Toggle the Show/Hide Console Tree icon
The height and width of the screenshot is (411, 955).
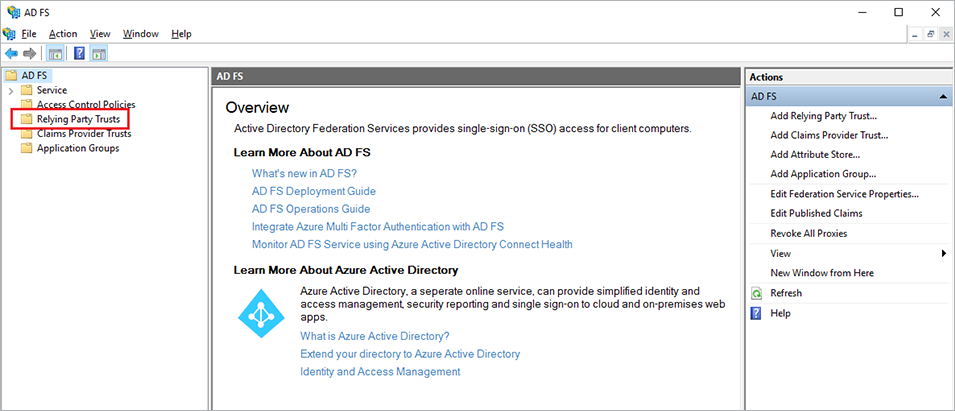point(55,54)
